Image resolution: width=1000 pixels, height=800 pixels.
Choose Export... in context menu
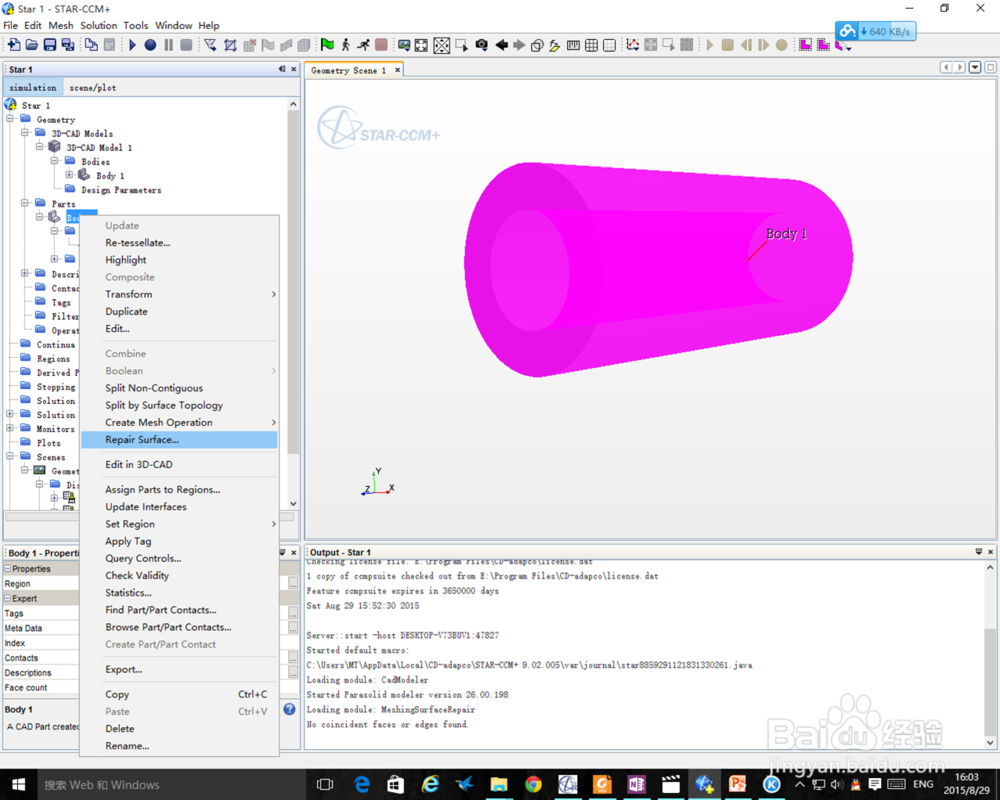tap(180, 669)
